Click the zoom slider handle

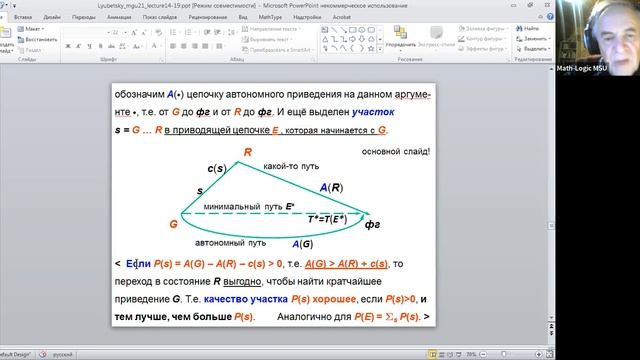point(504,354)
